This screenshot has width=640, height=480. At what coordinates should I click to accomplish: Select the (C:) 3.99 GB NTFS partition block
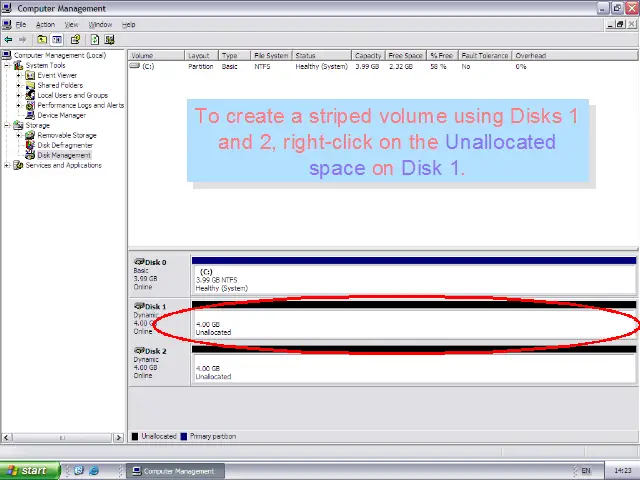tap(414, 276)
